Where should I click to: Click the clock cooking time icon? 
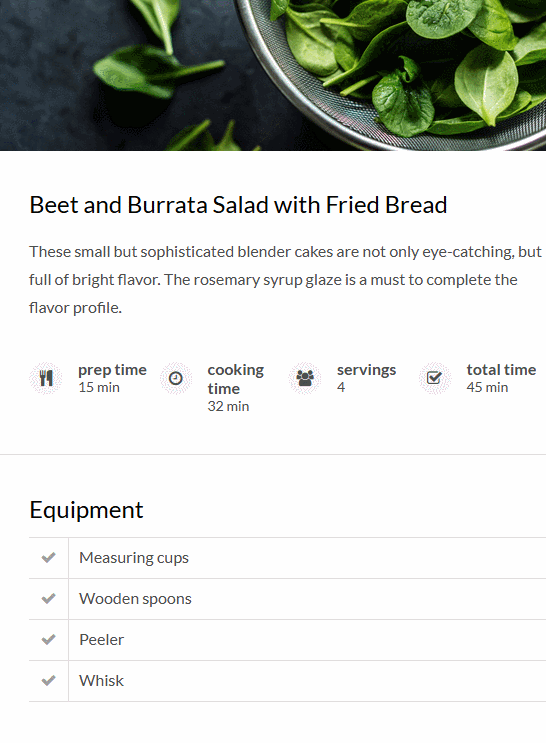pos(175,378)
